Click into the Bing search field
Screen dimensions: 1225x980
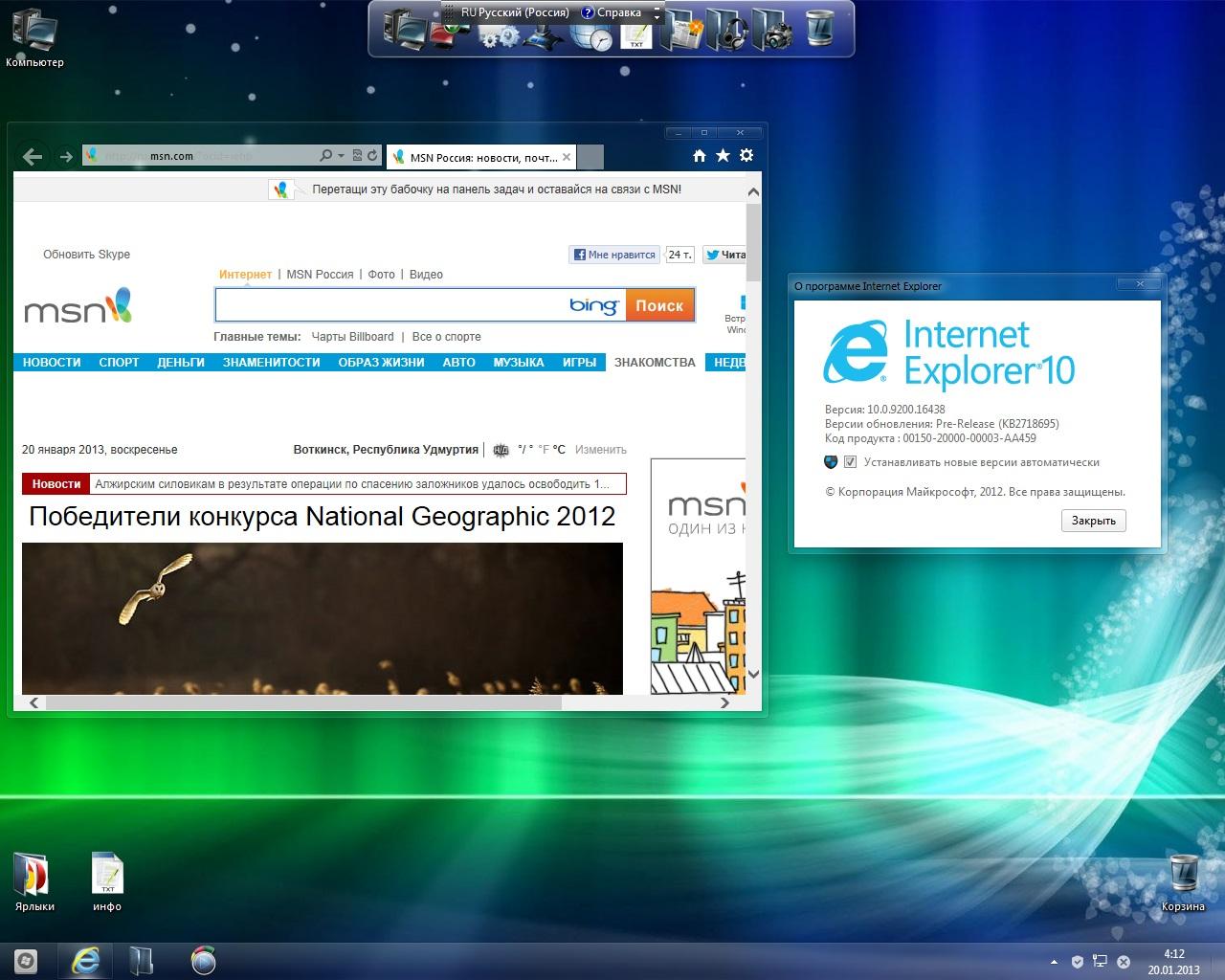(x=390, y=306)
